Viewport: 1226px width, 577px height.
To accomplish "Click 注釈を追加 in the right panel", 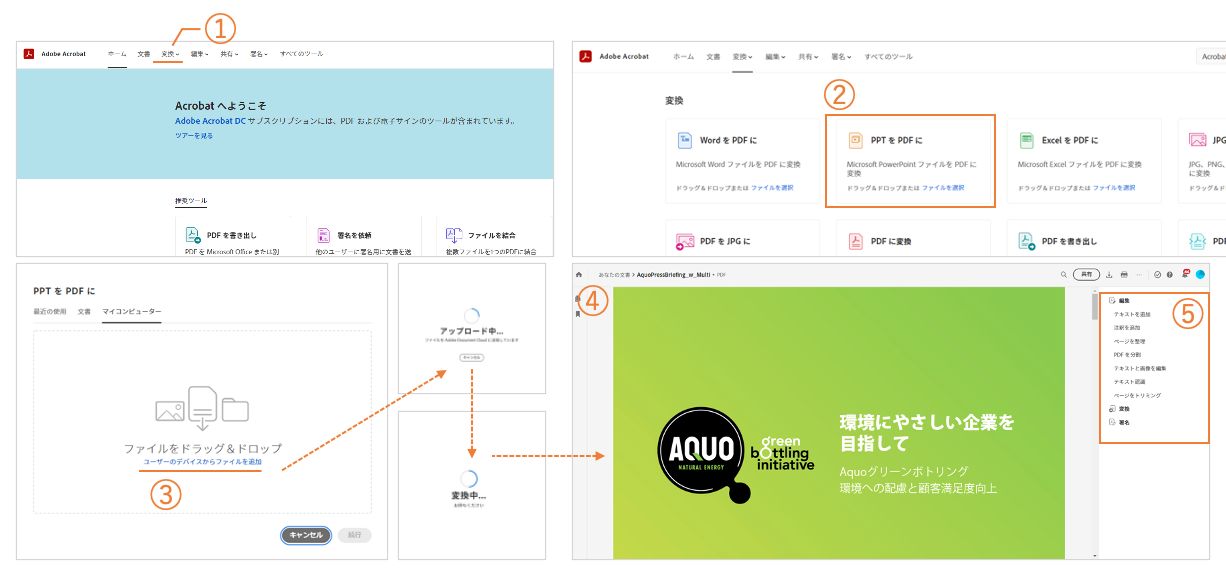I will click(1127, 328).
